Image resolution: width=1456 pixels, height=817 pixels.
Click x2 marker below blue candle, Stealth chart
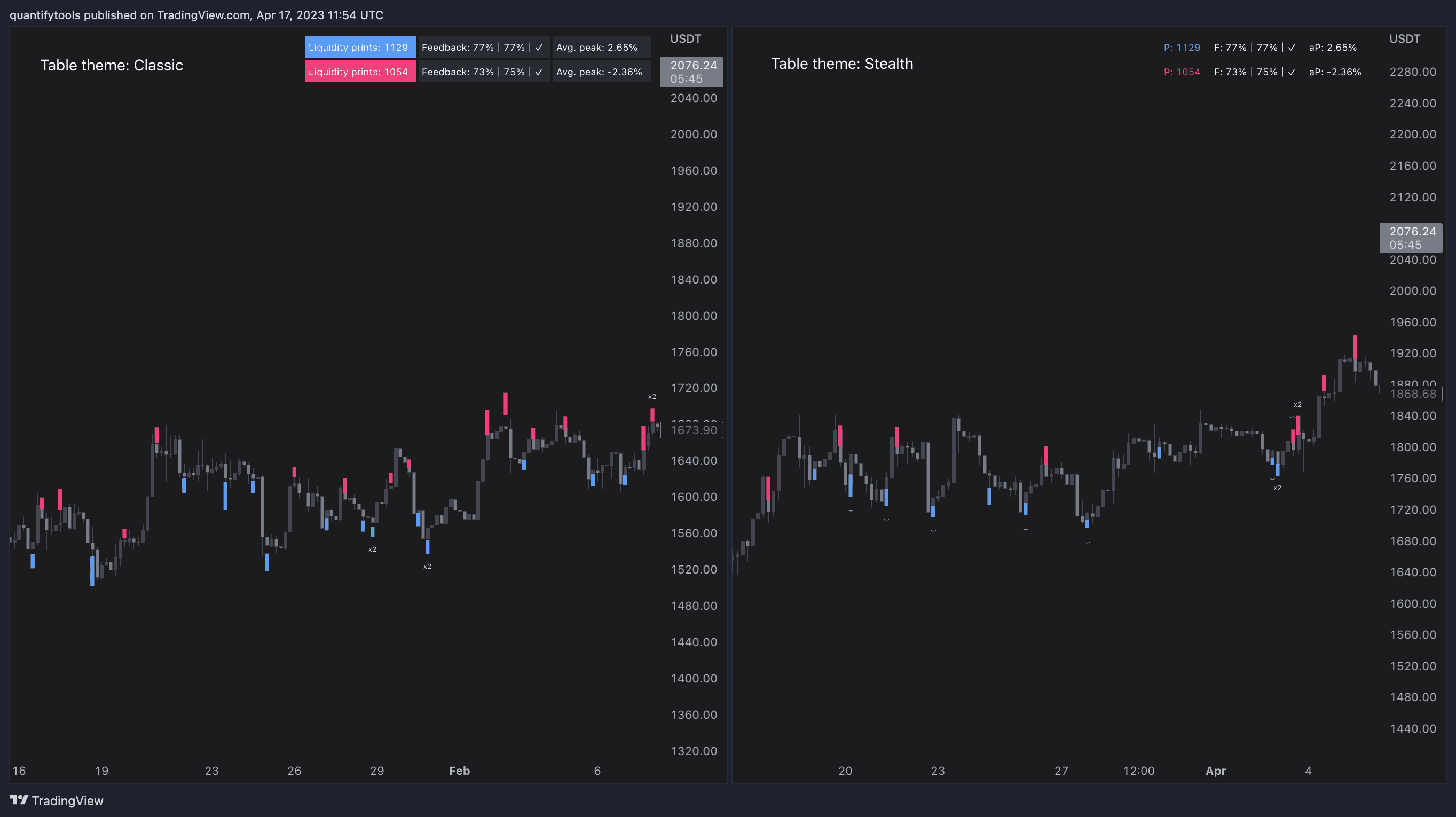coord(1277,488)
